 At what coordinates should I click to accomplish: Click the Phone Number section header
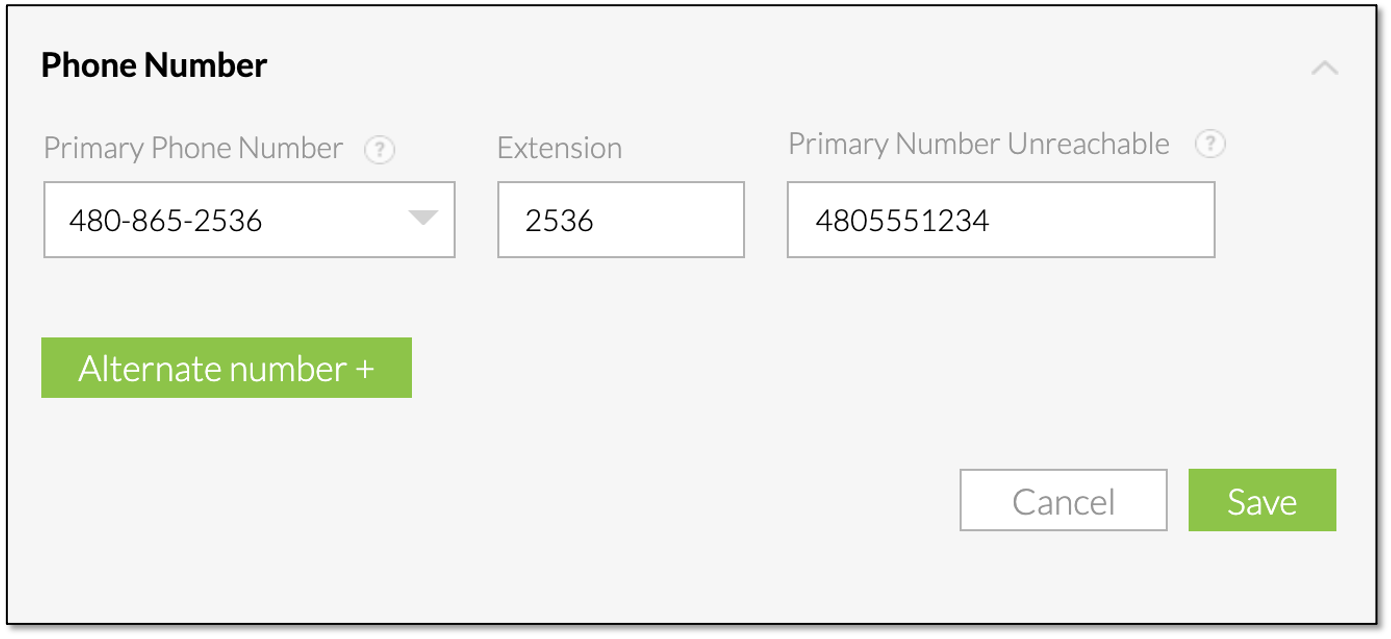[153, 65]
